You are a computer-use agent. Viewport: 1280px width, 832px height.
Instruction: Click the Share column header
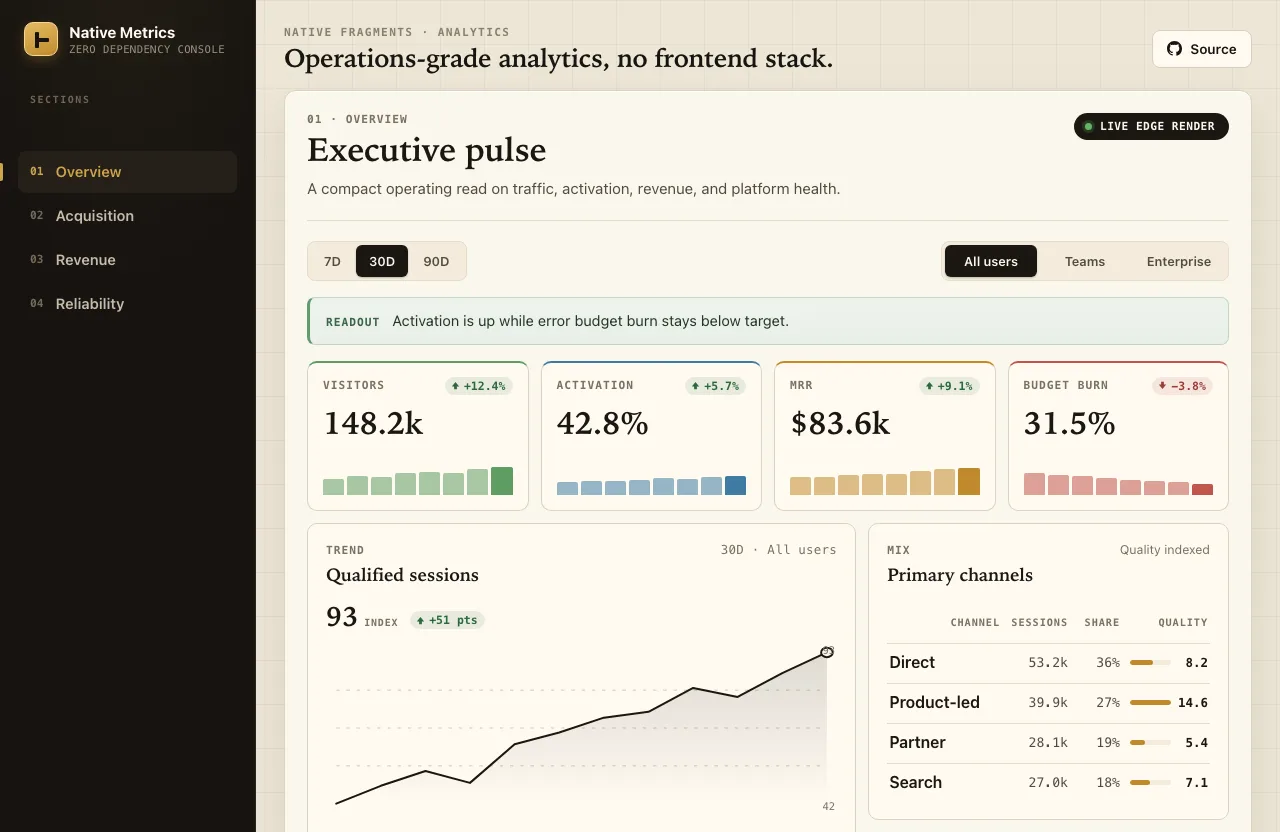click(x=1102, y=622)
